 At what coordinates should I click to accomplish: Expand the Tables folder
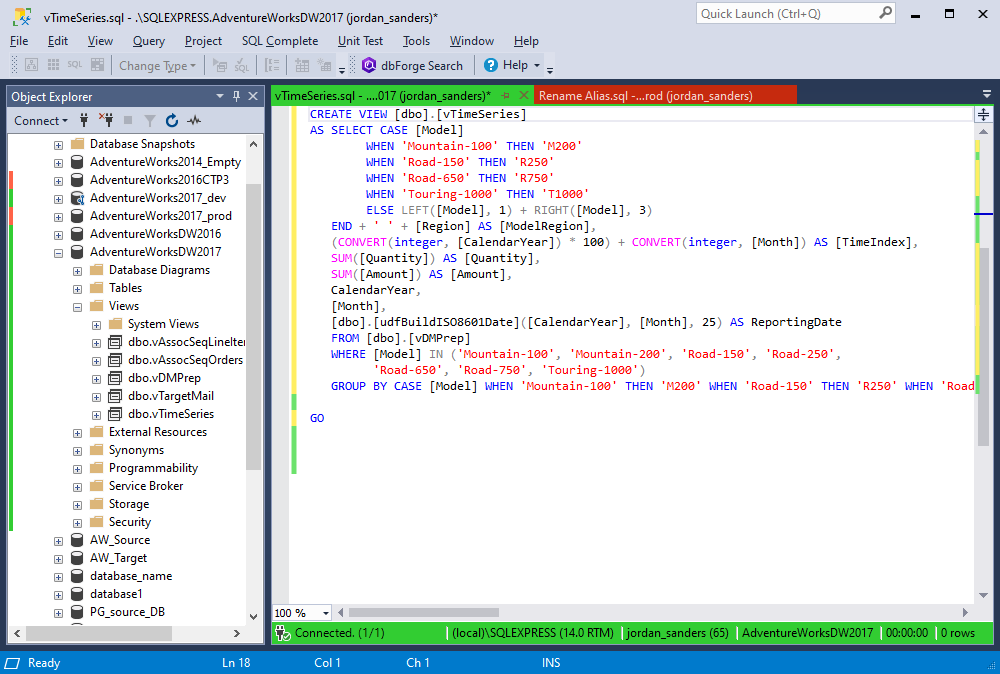[x=77, y=289]
